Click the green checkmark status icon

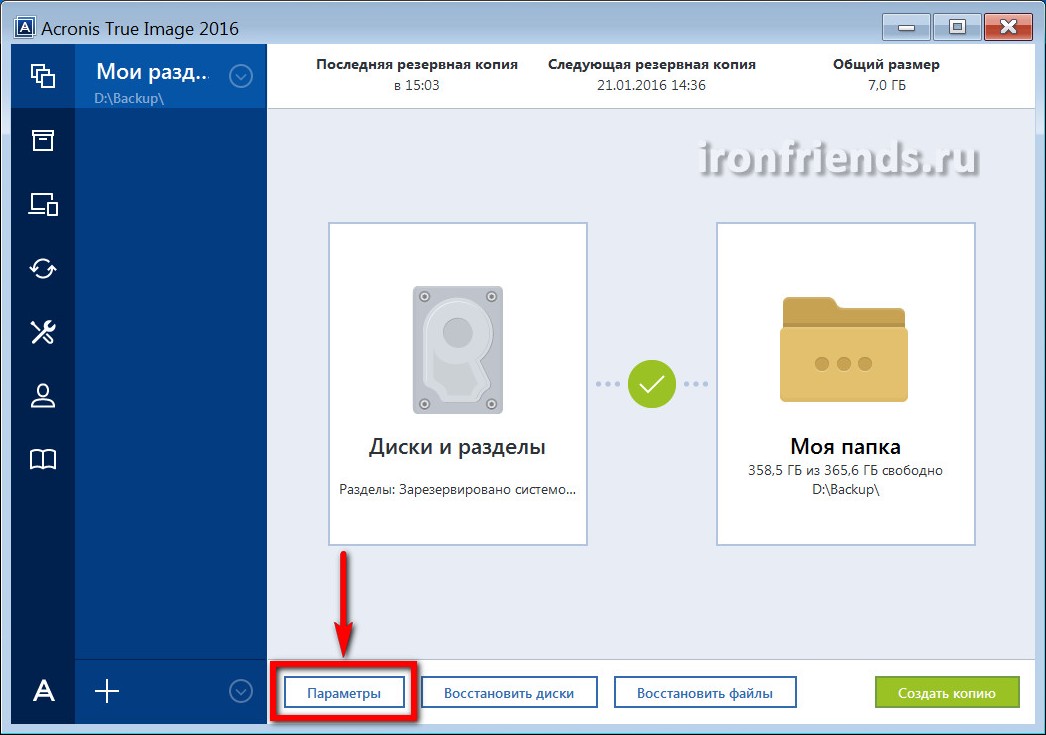pyautogui.click(x=651, y=384)
